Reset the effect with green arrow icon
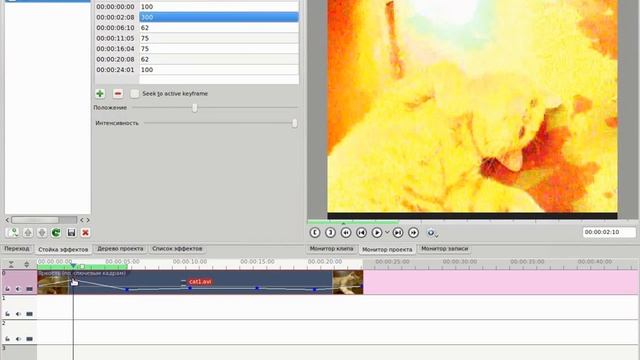Viewport: 640px width, 360px height. click(56, 233)
